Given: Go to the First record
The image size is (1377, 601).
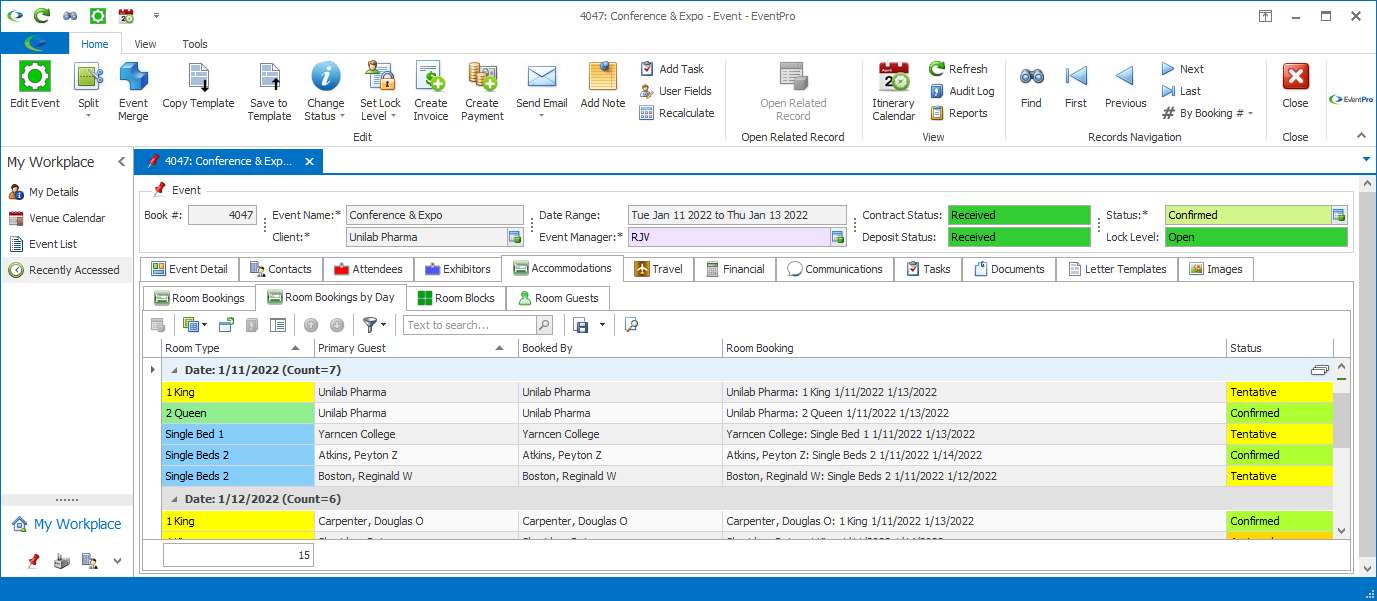Looking at the screenshot, I should (1076, 77).
